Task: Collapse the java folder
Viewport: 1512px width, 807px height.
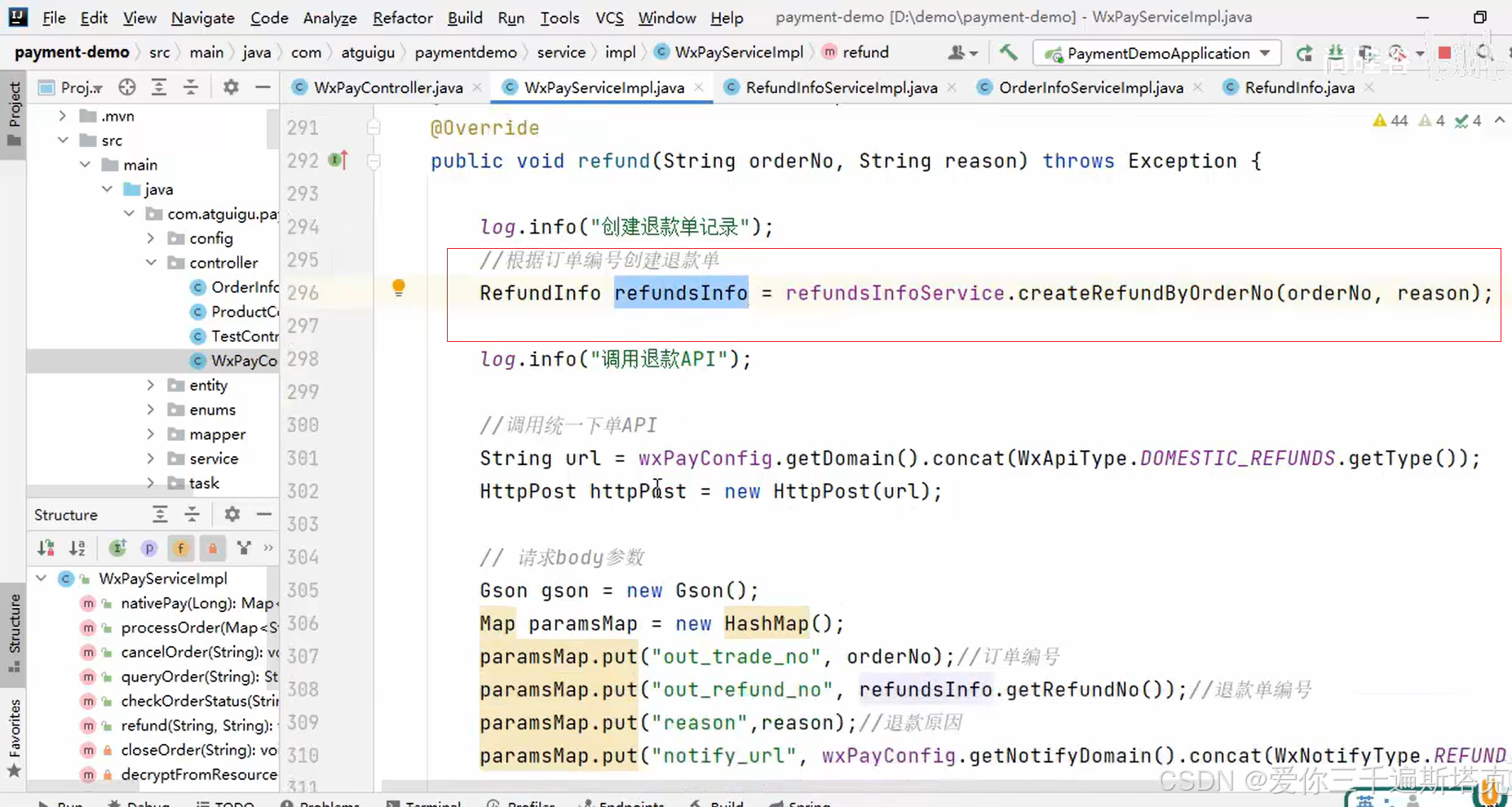Action: click(x=107, y=189)
